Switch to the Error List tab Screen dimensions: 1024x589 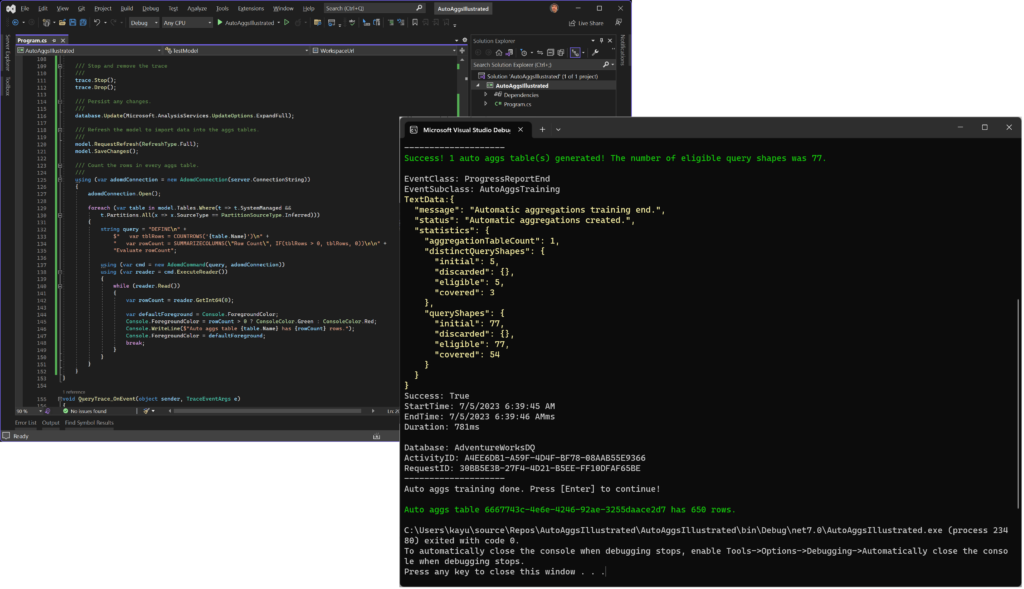coord(25,423)
